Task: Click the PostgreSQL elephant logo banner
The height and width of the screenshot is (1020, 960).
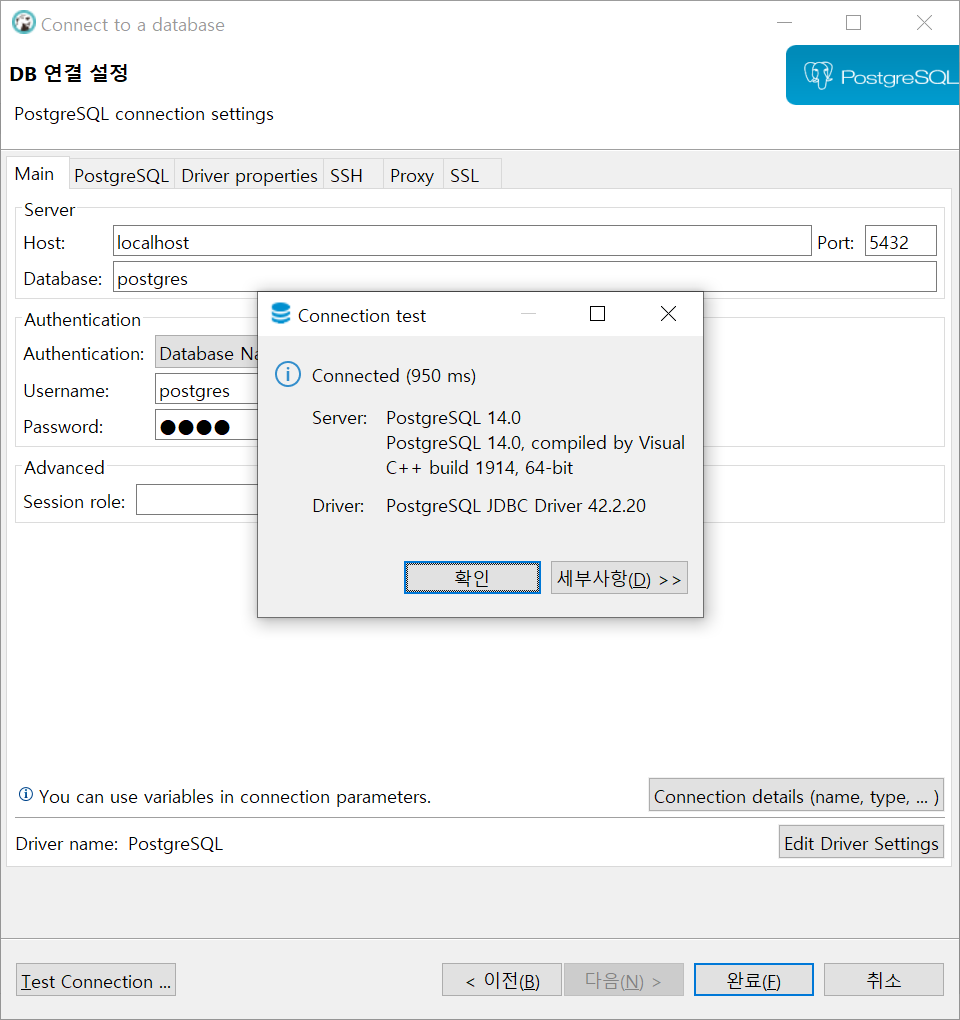Action: click(x=873, y=75)
